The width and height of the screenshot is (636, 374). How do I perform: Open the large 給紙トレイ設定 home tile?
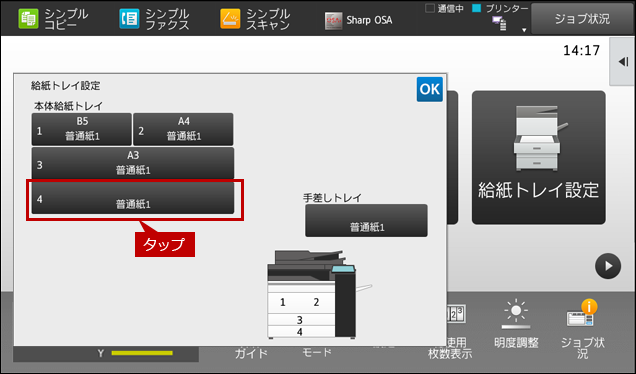coord(539,157)
